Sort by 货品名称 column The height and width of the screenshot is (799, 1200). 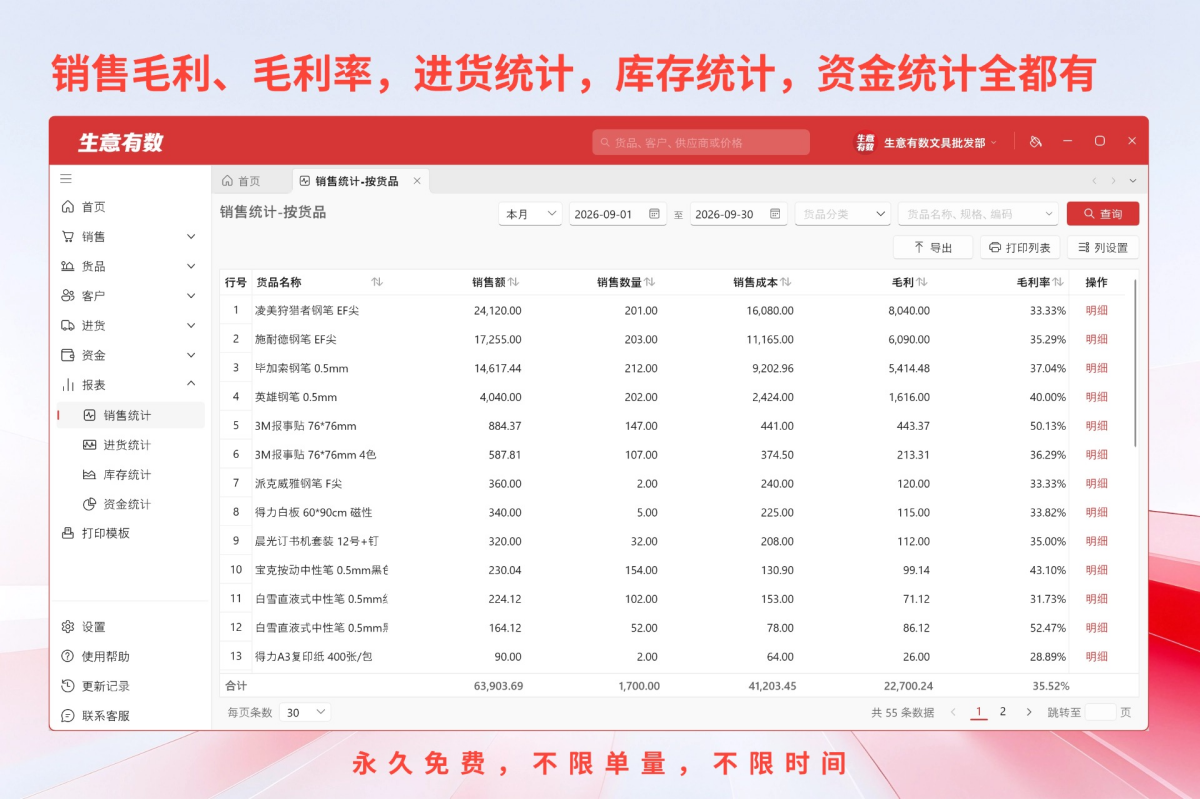(x=377, y=282)
